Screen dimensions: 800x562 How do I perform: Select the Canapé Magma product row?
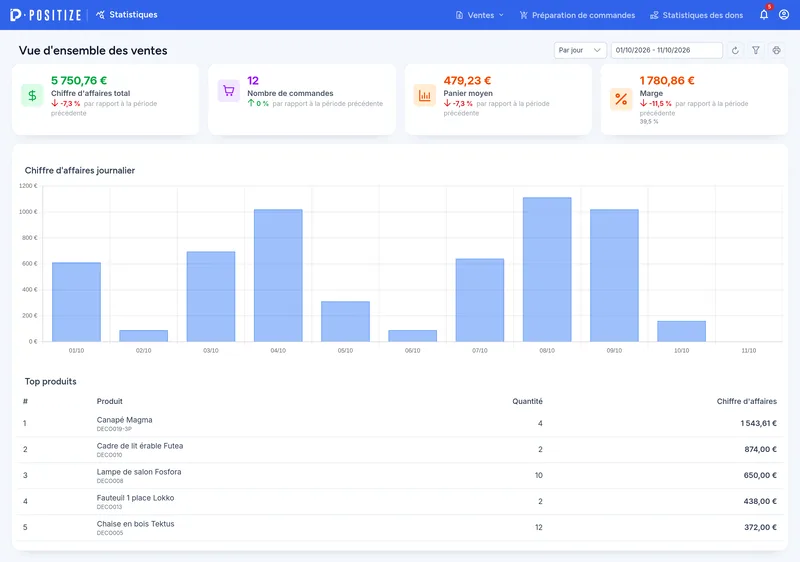tap(400, 423)
